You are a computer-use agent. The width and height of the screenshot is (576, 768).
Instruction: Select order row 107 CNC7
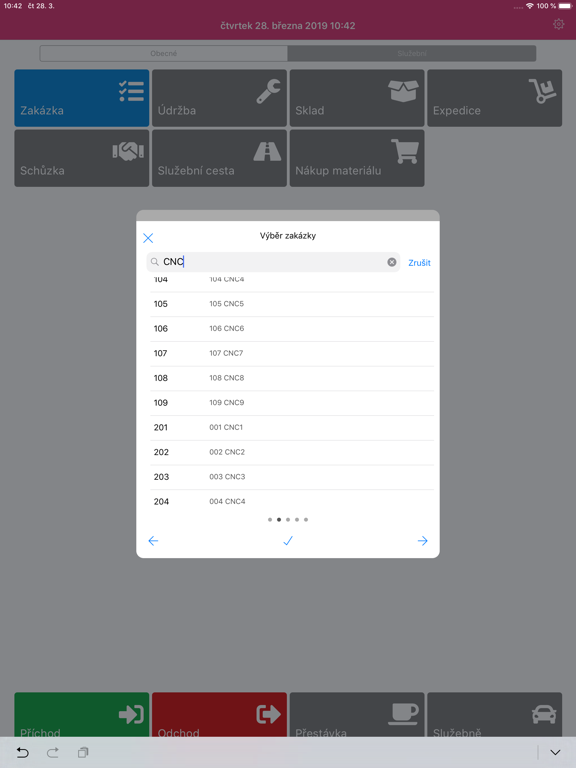pyautogui.click(x=292, y=354)
